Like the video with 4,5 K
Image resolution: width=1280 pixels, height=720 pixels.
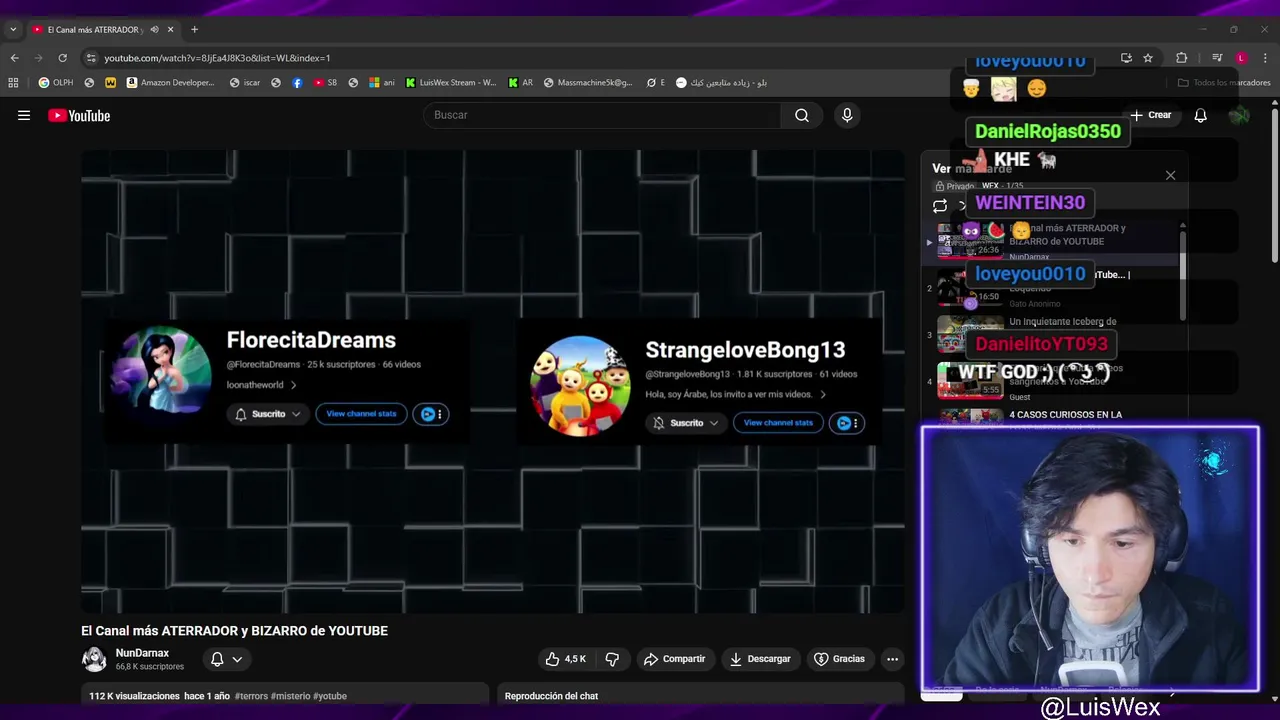coord(565,659)
